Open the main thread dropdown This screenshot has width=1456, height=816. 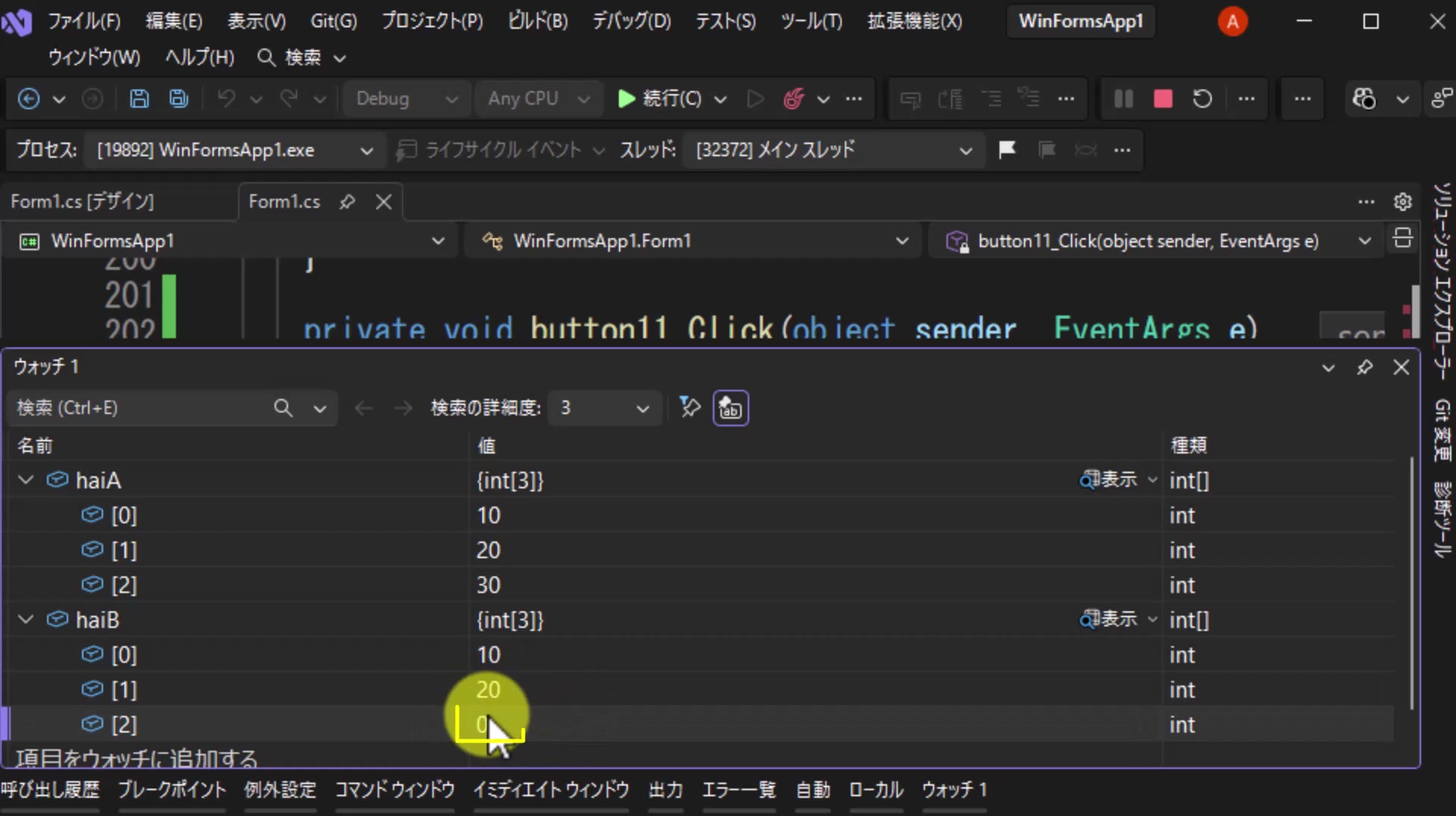click(833, 150)
